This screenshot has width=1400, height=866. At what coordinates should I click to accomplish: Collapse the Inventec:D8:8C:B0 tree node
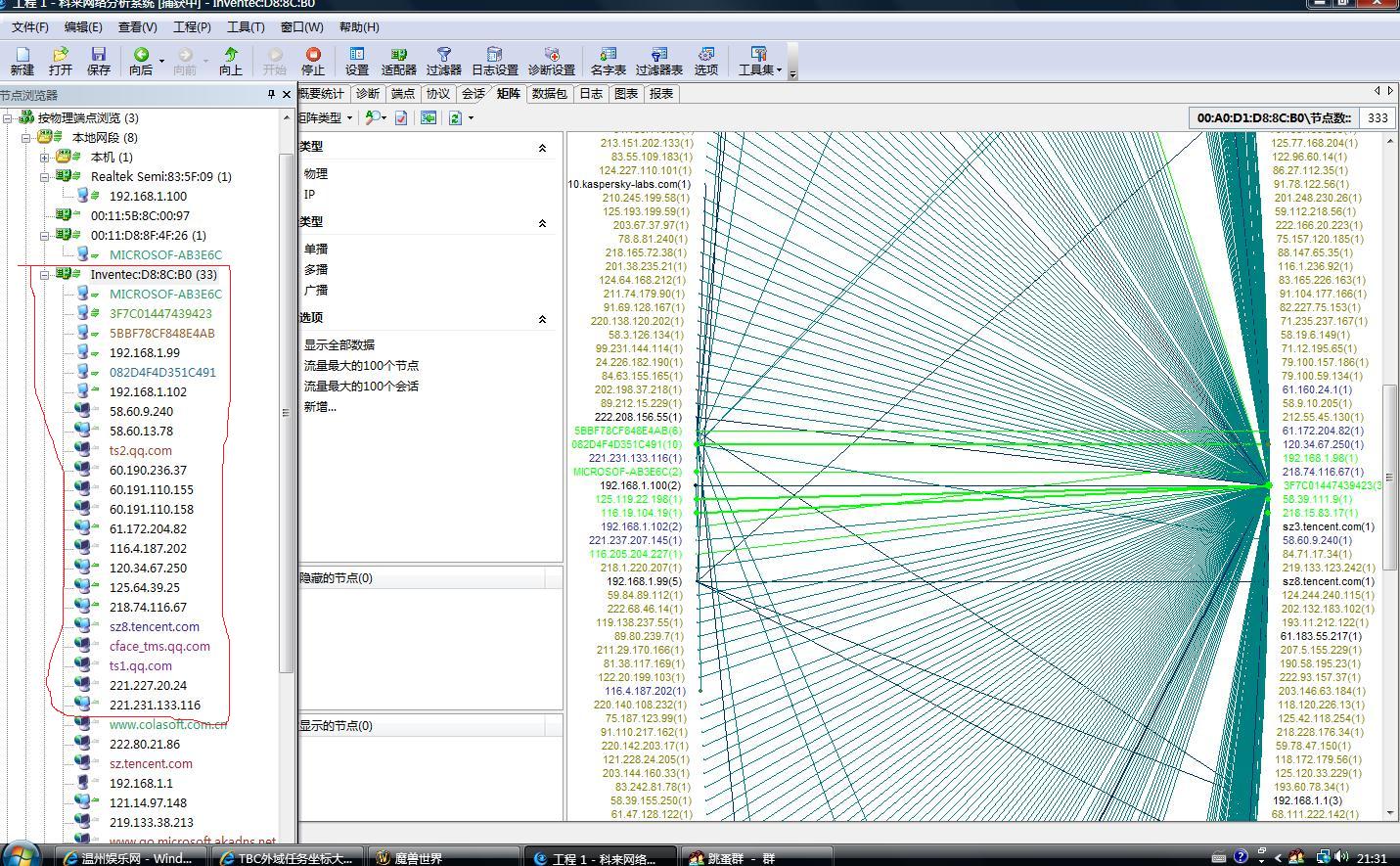click(x=45, y=275)
